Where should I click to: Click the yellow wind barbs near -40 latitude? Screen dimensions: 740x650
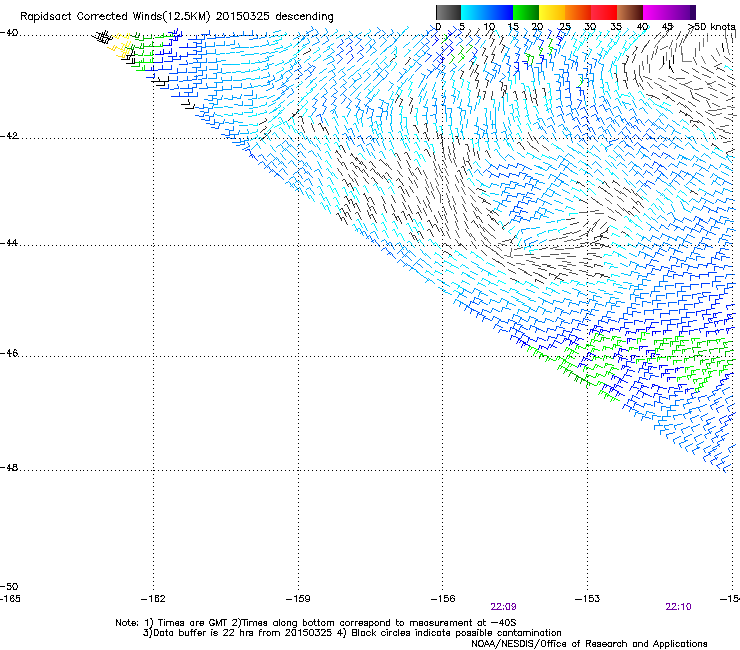tap(120, 45)
